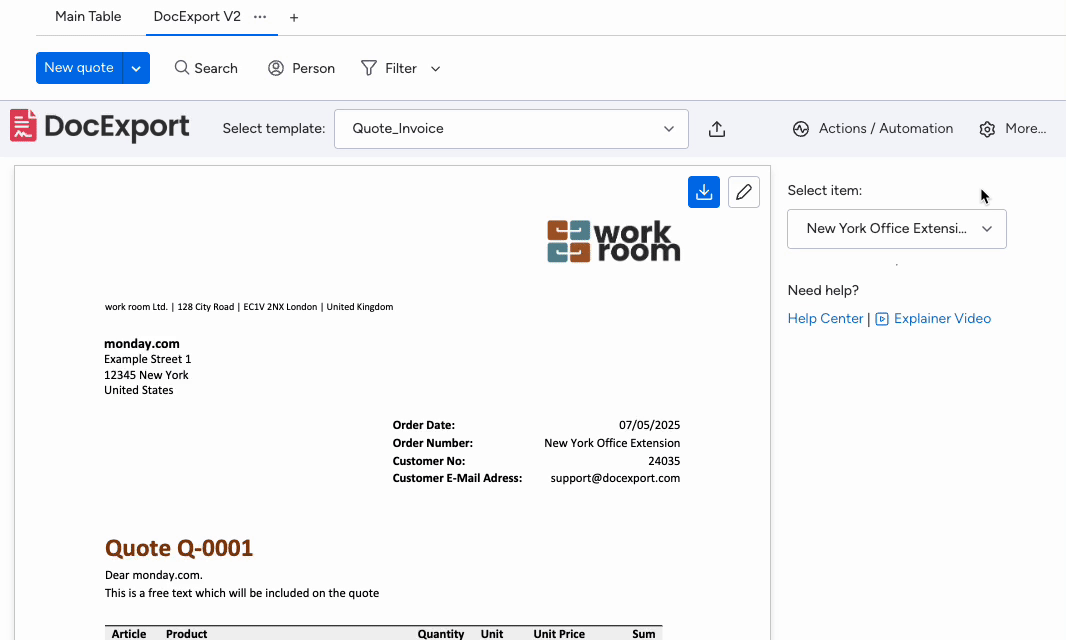This screenshot has height=640, width=1066.
Task: Click the New quote button
Action: 79,68
